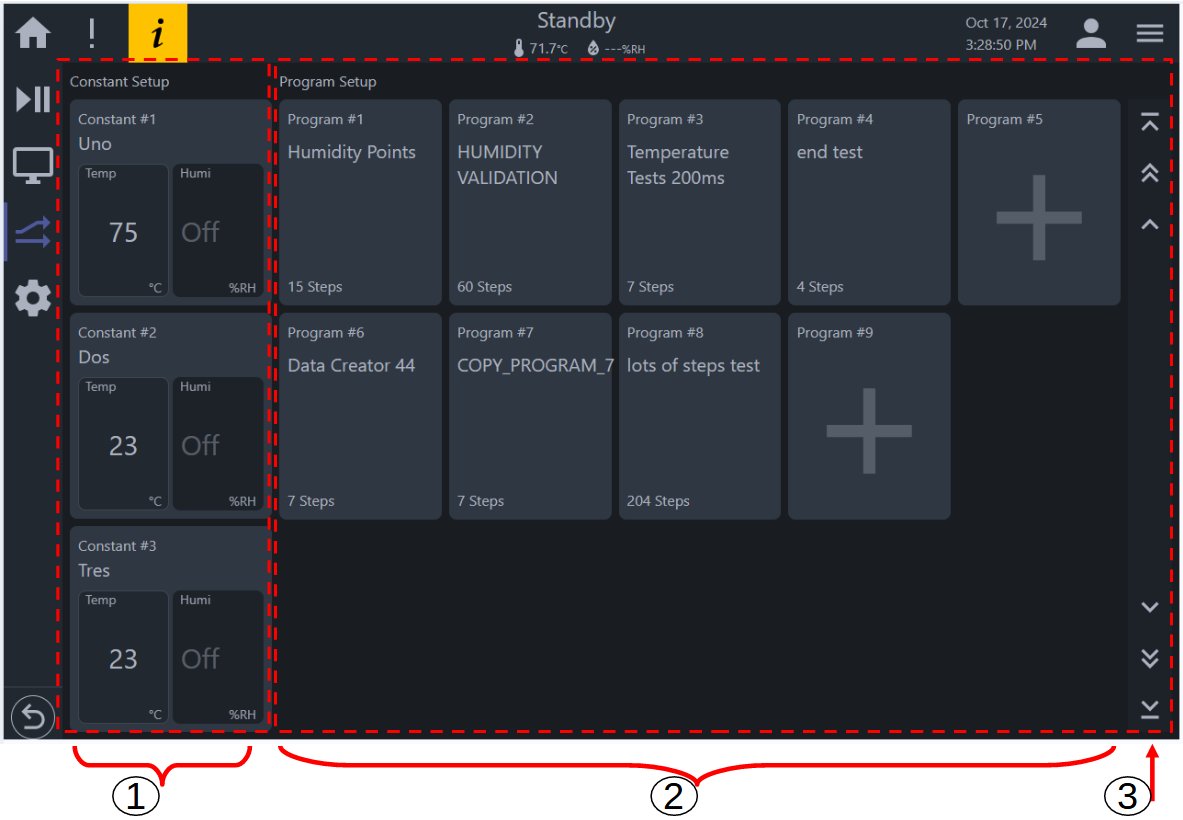Open Program #1 Humidity Points
The height and width of the screenshot is (820, 1183).
point(360,203)
